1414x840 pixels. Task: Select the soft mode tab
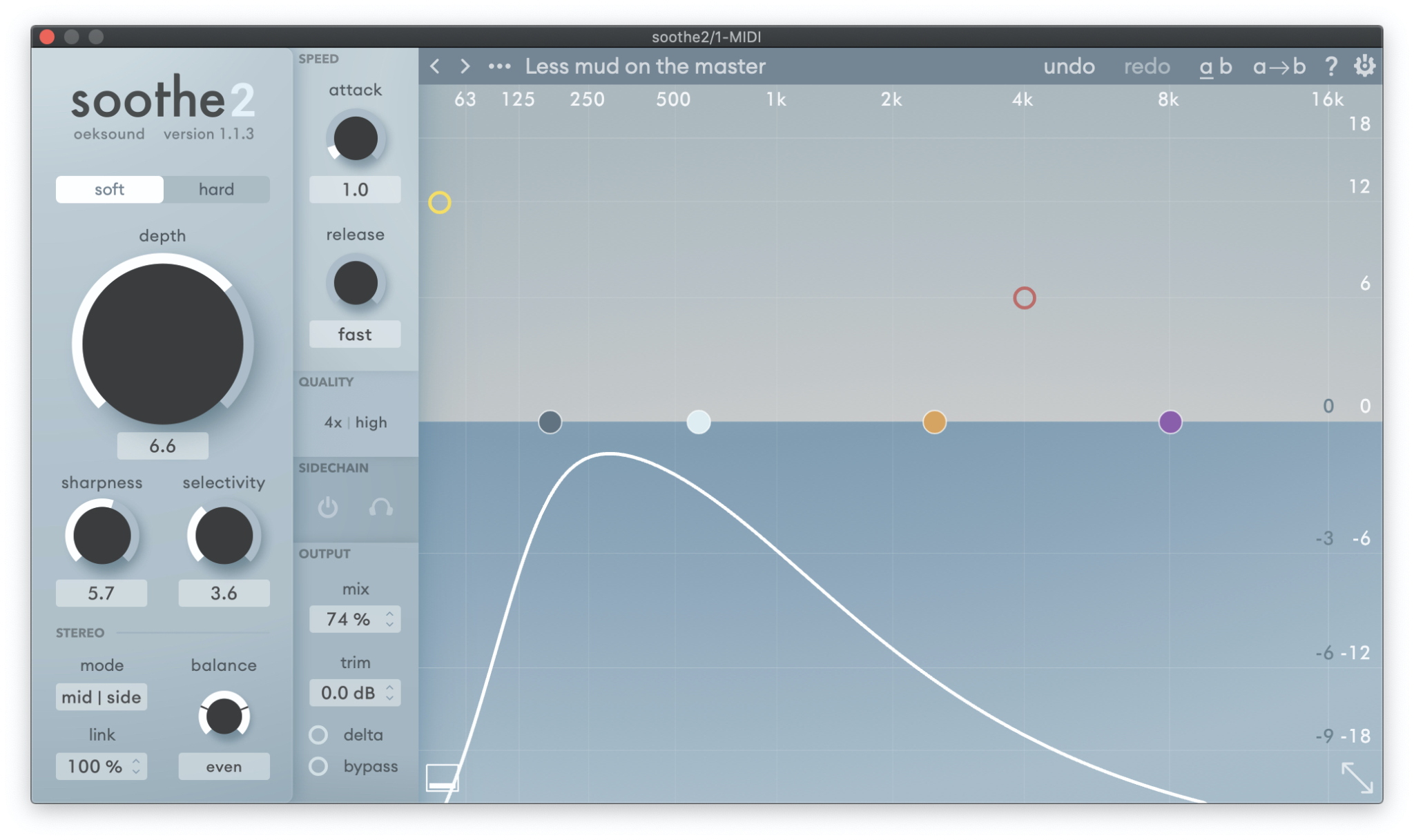pyautogui.click(x=109, y=189)
